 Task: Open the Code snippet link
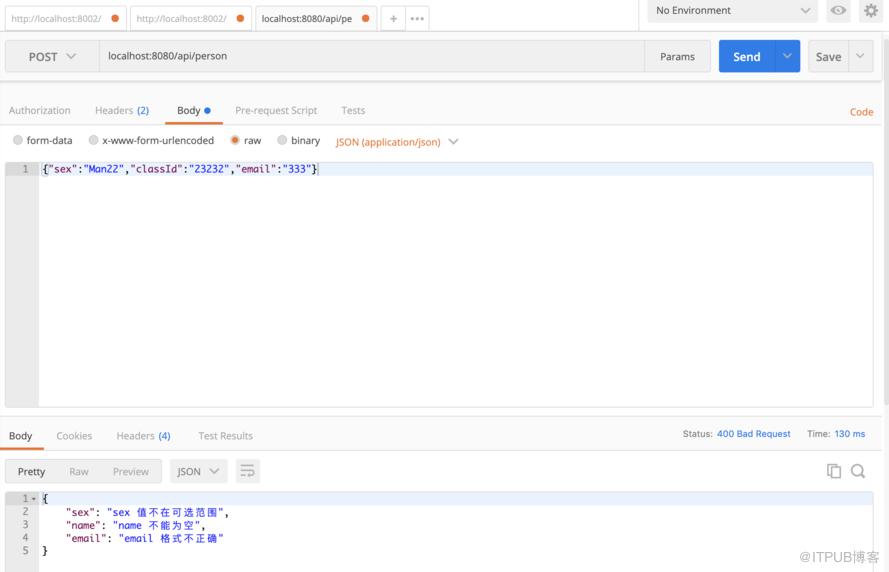861,112
